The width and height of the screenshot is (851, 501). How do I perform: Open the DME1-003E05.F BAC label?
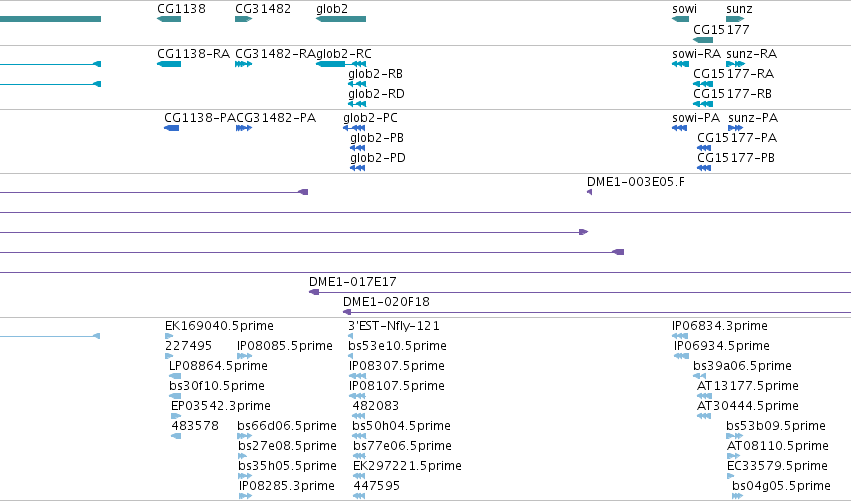click(x=636, y=182)
